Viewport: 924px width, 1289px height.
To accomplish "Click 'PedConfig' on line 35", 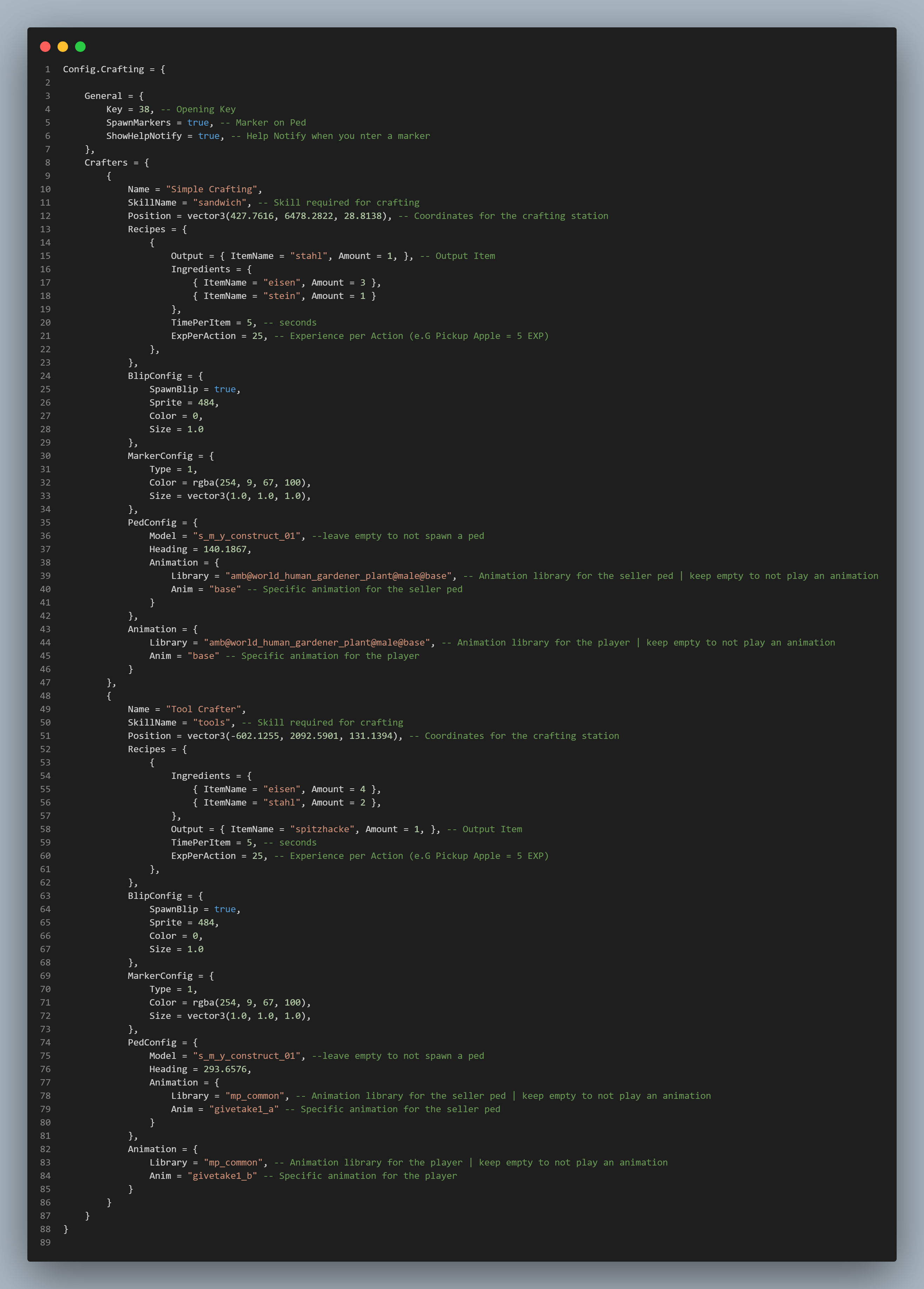I will [x=152, y=522].
